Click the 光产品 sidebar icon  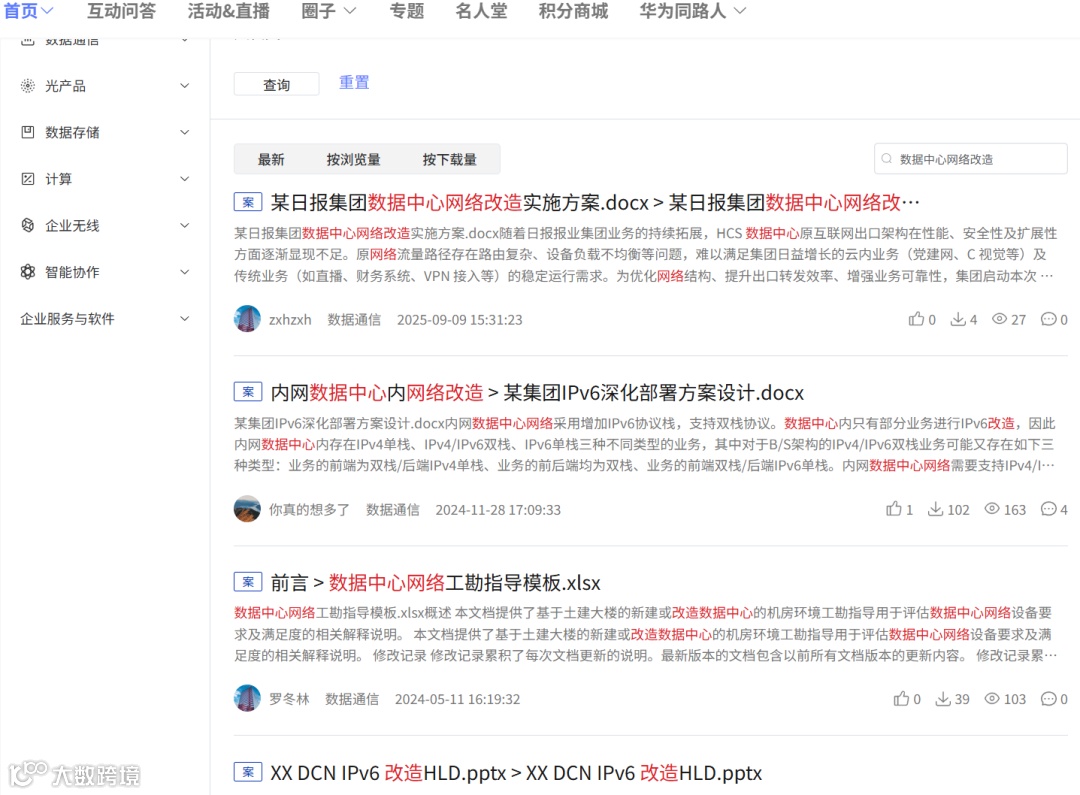point(28,85)
